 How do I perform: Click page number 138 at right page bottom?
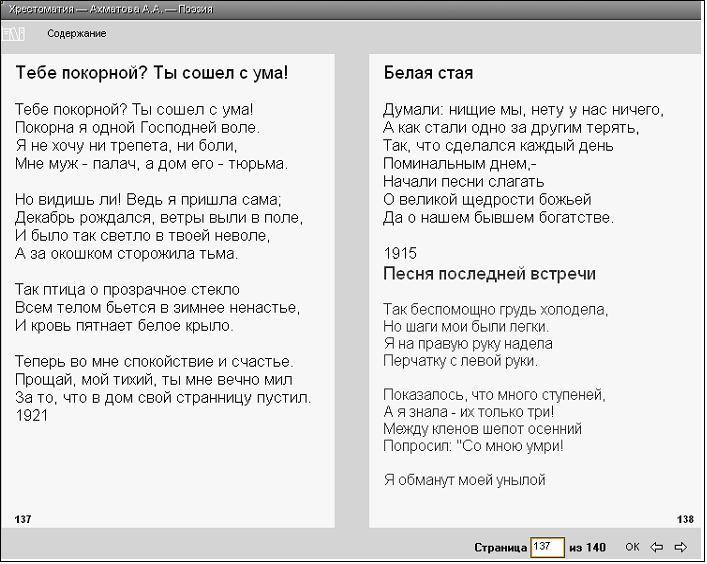point(685,519)
